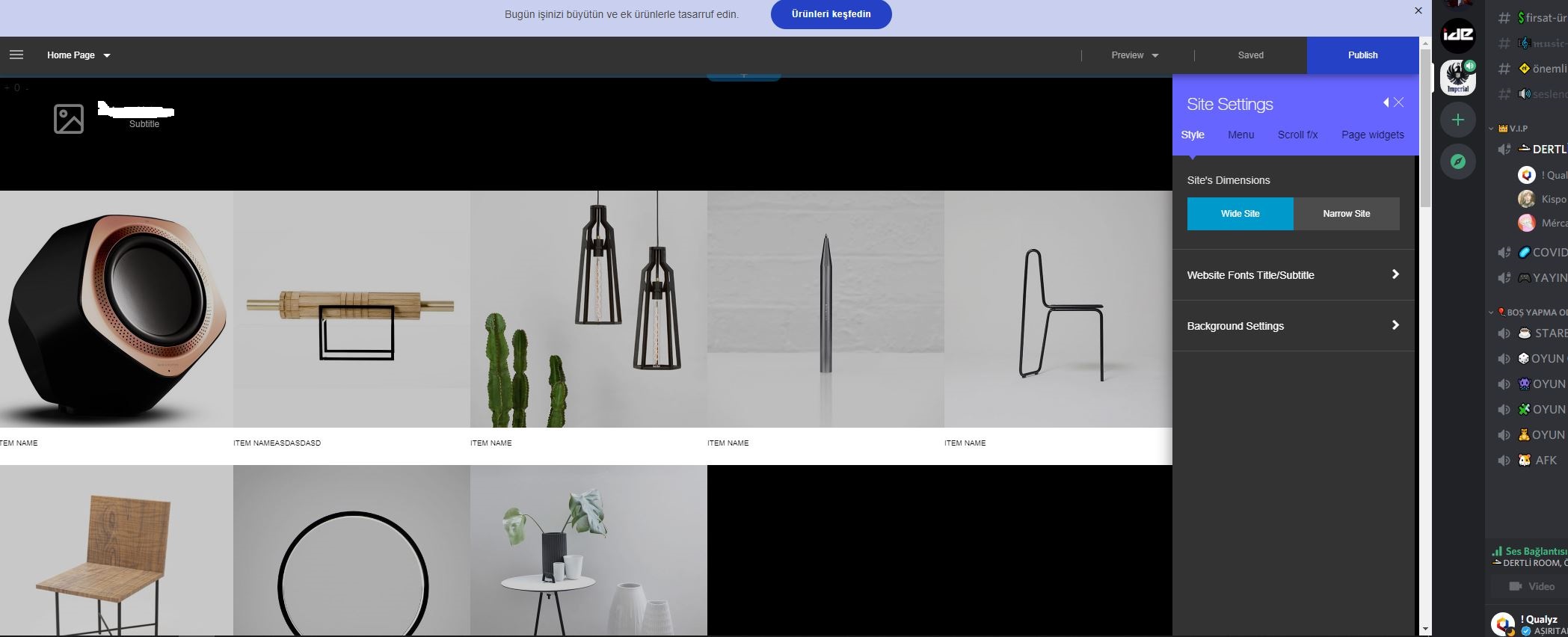
Task: Select the wooden chair product image
Action: point(117,550)
